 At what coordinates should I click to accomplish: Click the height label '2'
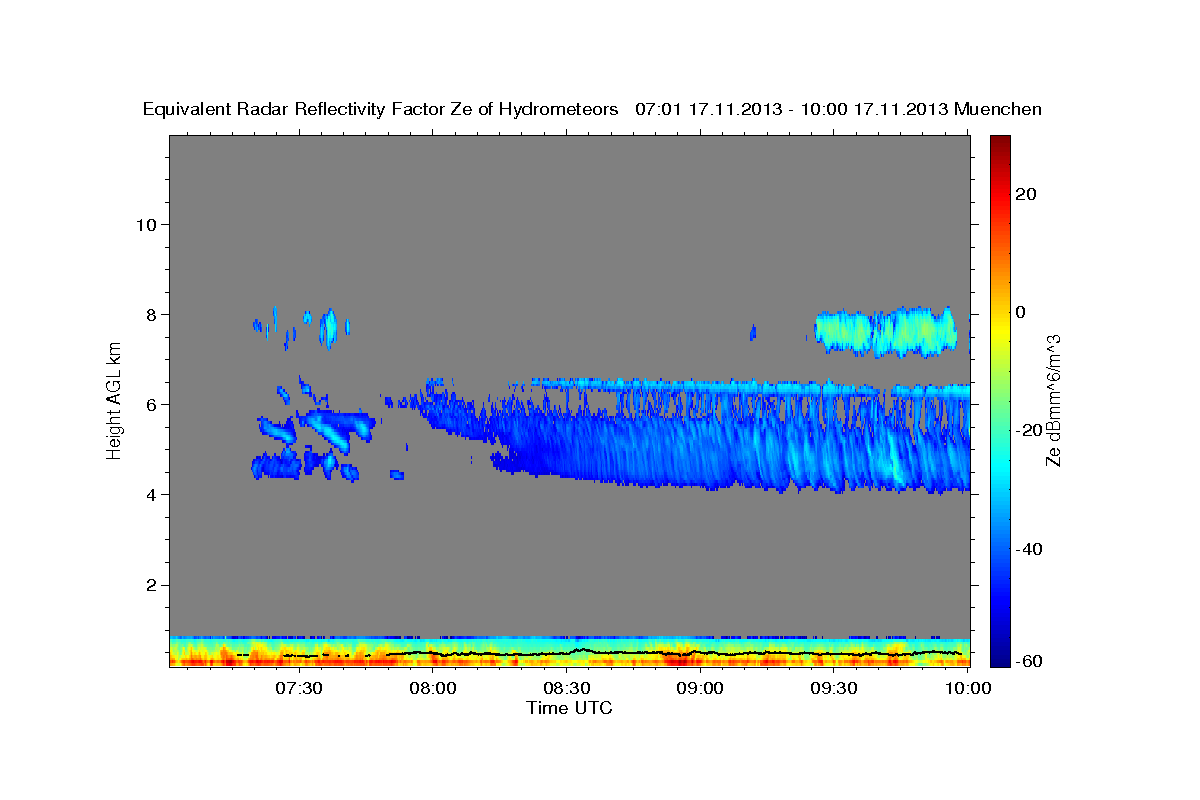click(149, 584)
